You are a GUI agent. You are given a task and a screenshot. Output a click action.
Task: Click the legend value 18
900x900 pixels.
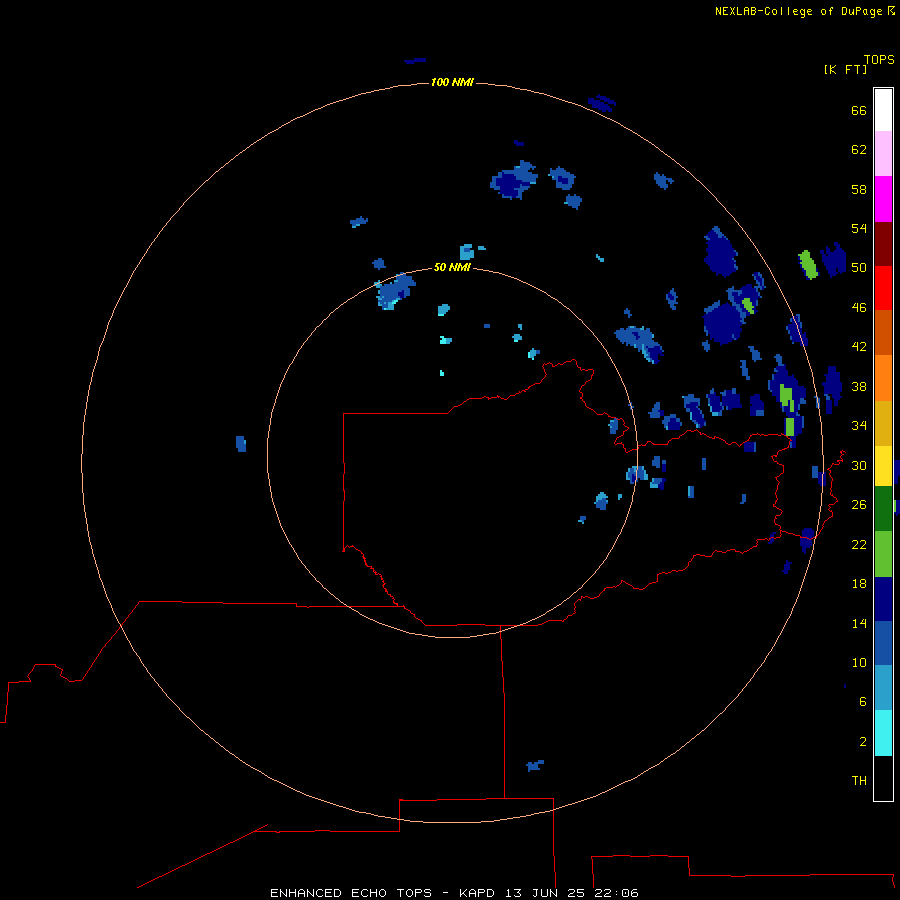point(859,584)
